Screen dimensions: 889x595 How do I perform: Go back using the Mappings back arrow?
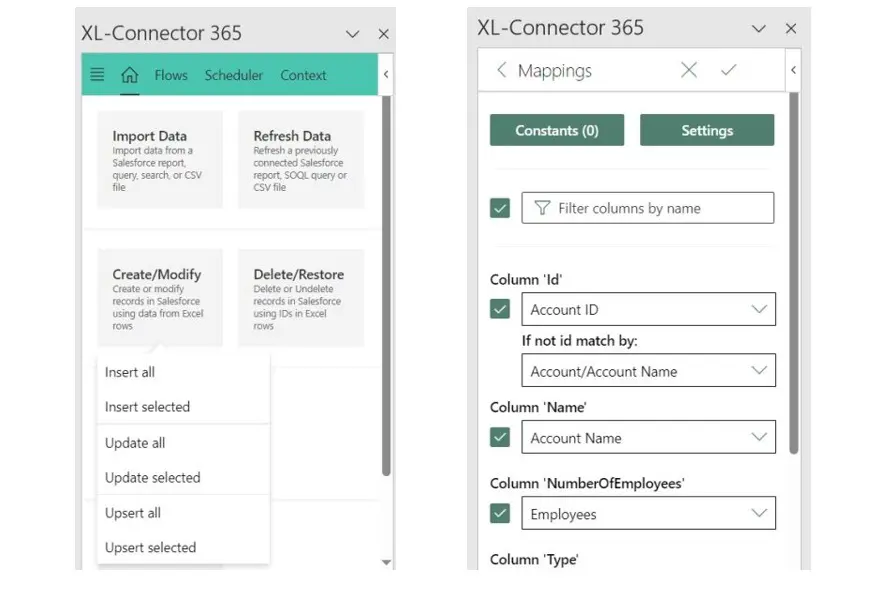[x=500, y=70]
